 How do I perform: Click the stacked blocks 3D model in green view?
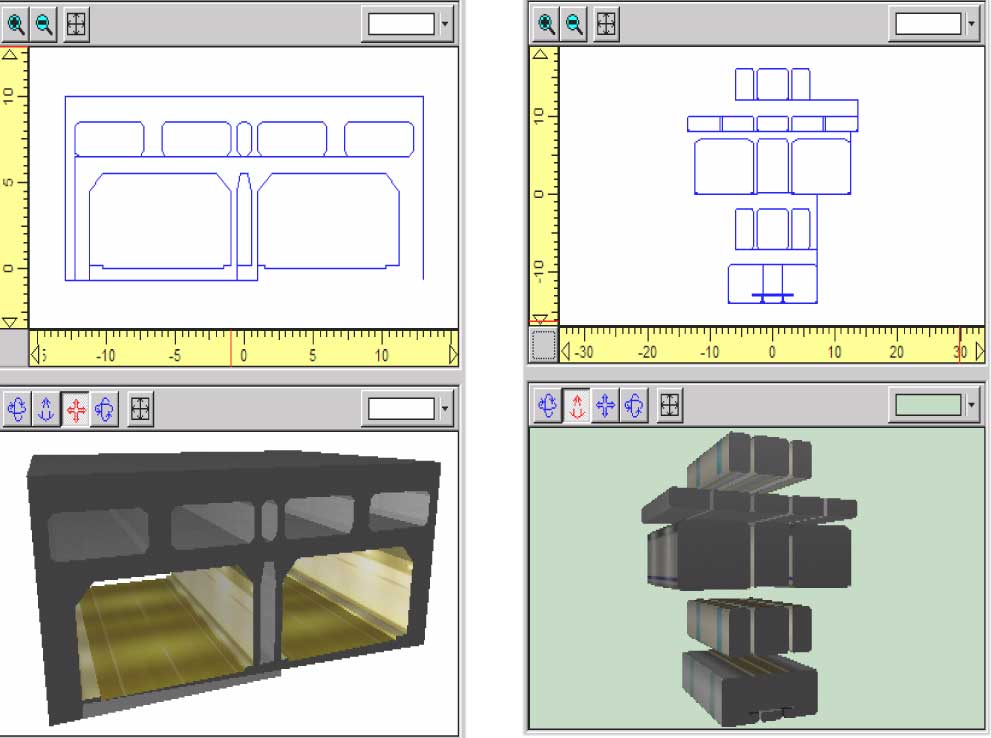[x=750, y=578]
